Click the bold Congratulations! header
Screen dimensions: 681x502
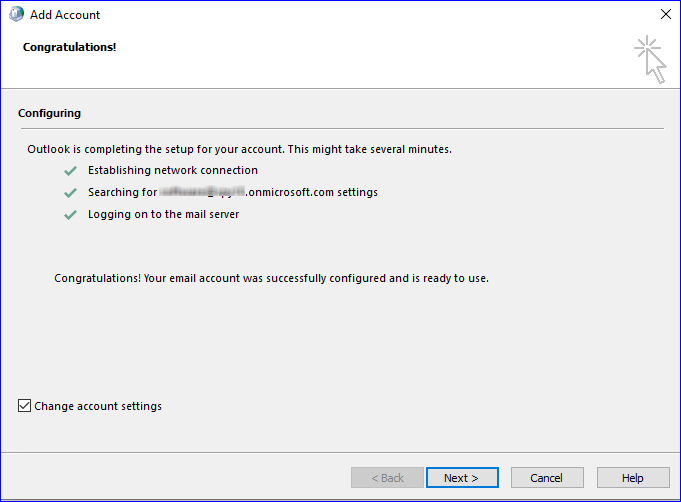click(x=69, y=47)
